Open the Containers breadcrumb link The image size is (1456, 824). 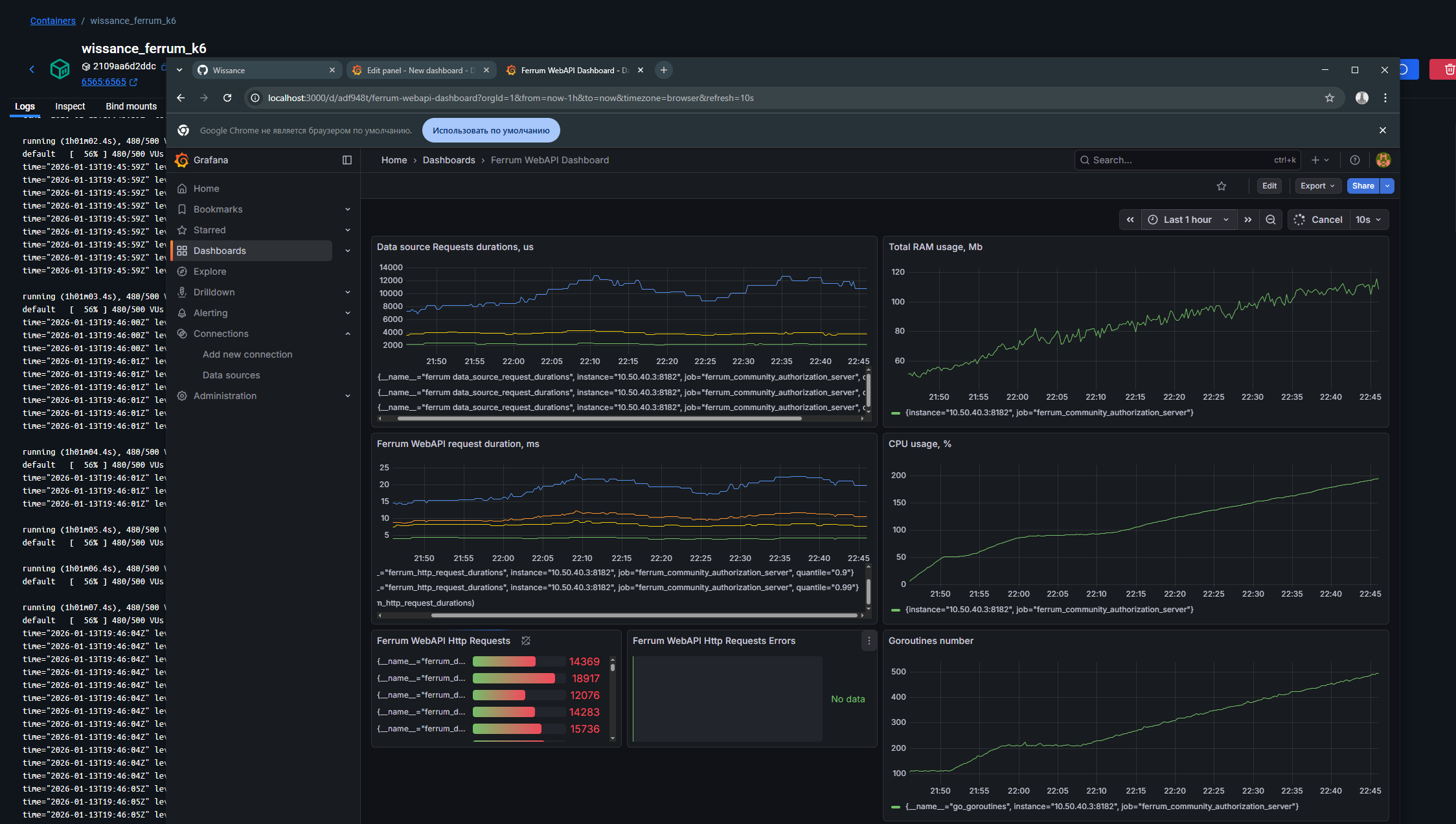[52, 20]
